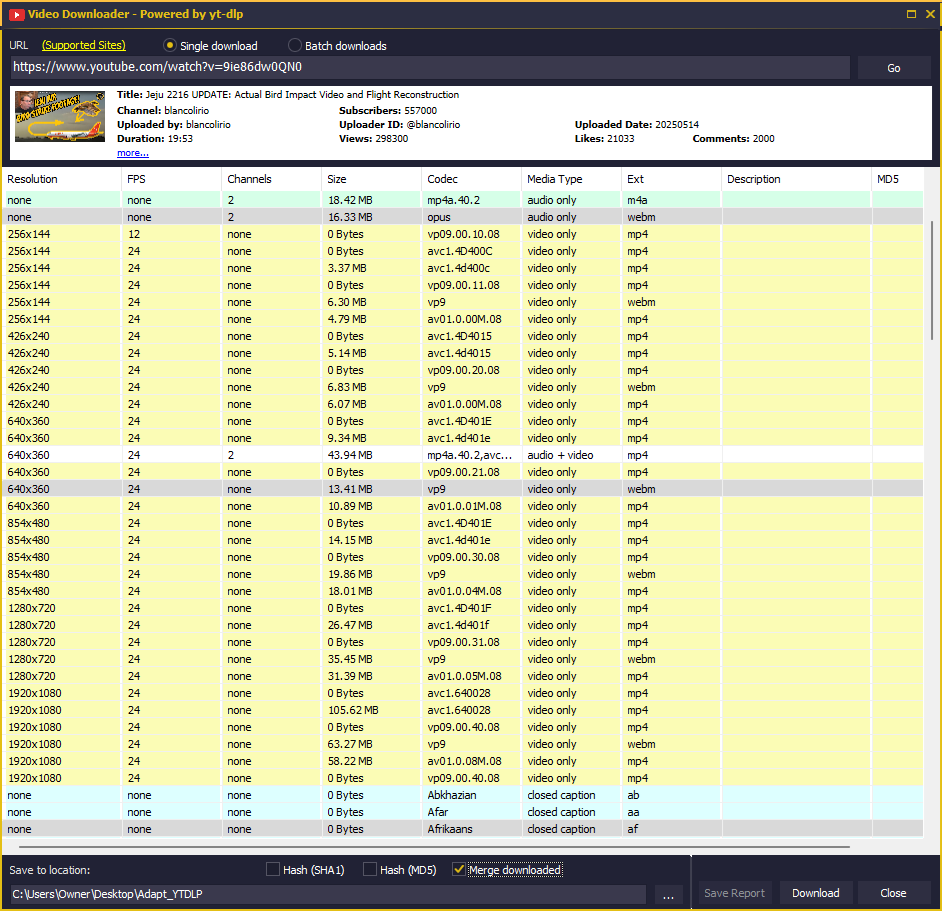Sort by the Ext column header
Screen dimensions: 942x911
(x=671, y=179)
